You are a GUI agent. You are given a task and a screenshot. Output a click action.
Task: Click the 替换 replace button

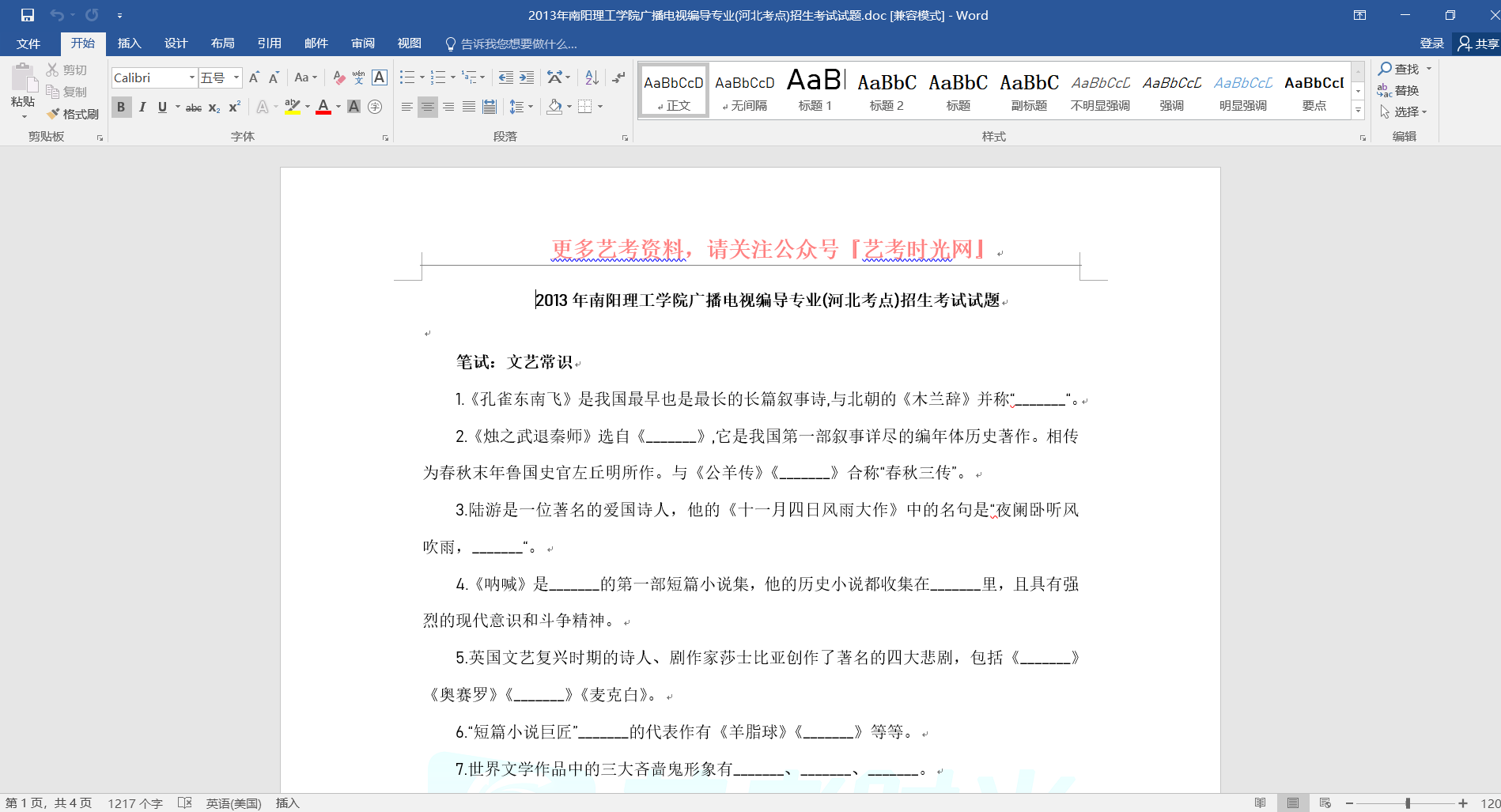1398,90
